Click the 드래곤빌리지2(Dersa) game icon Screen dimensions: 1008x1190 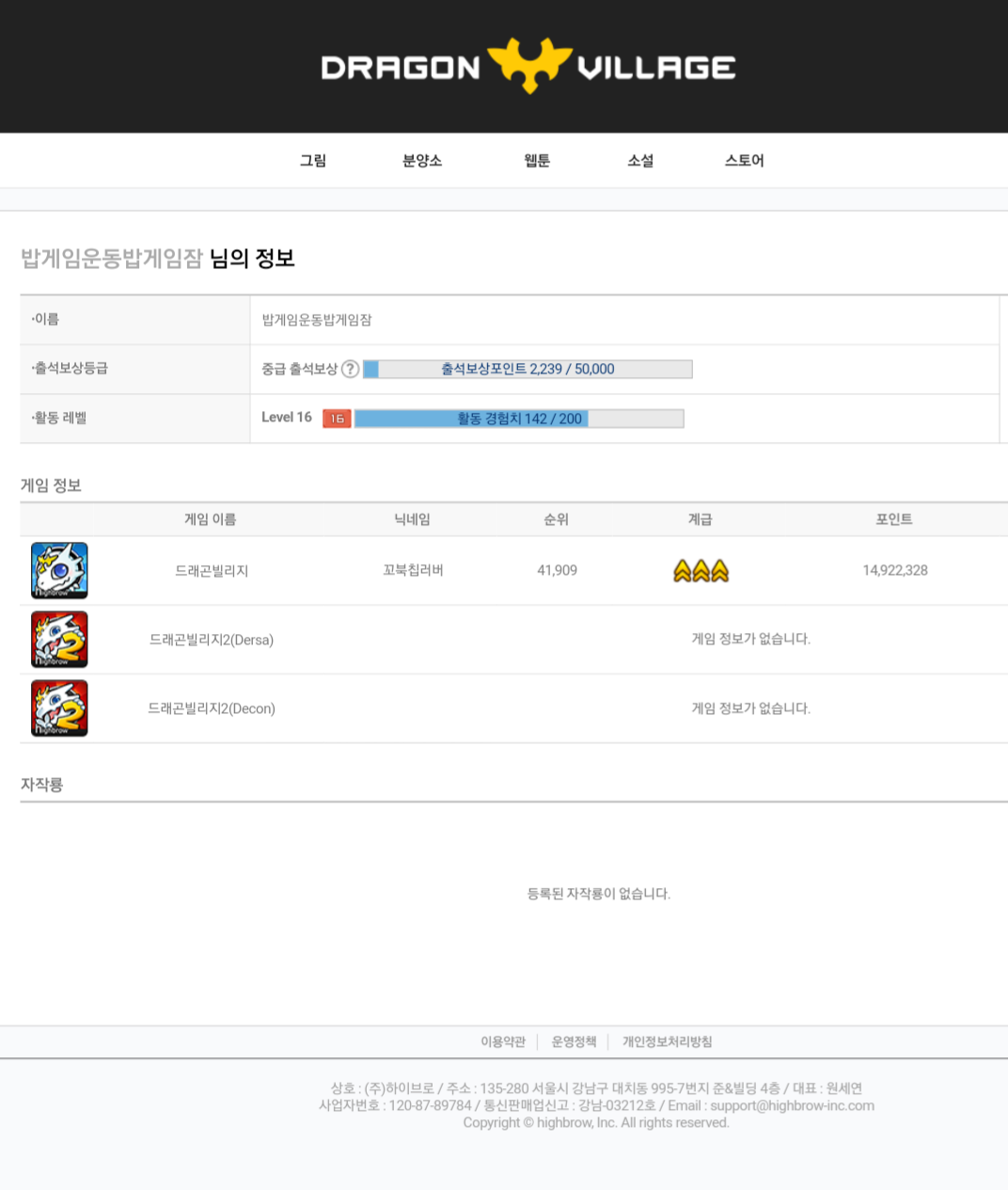(59, 640)
